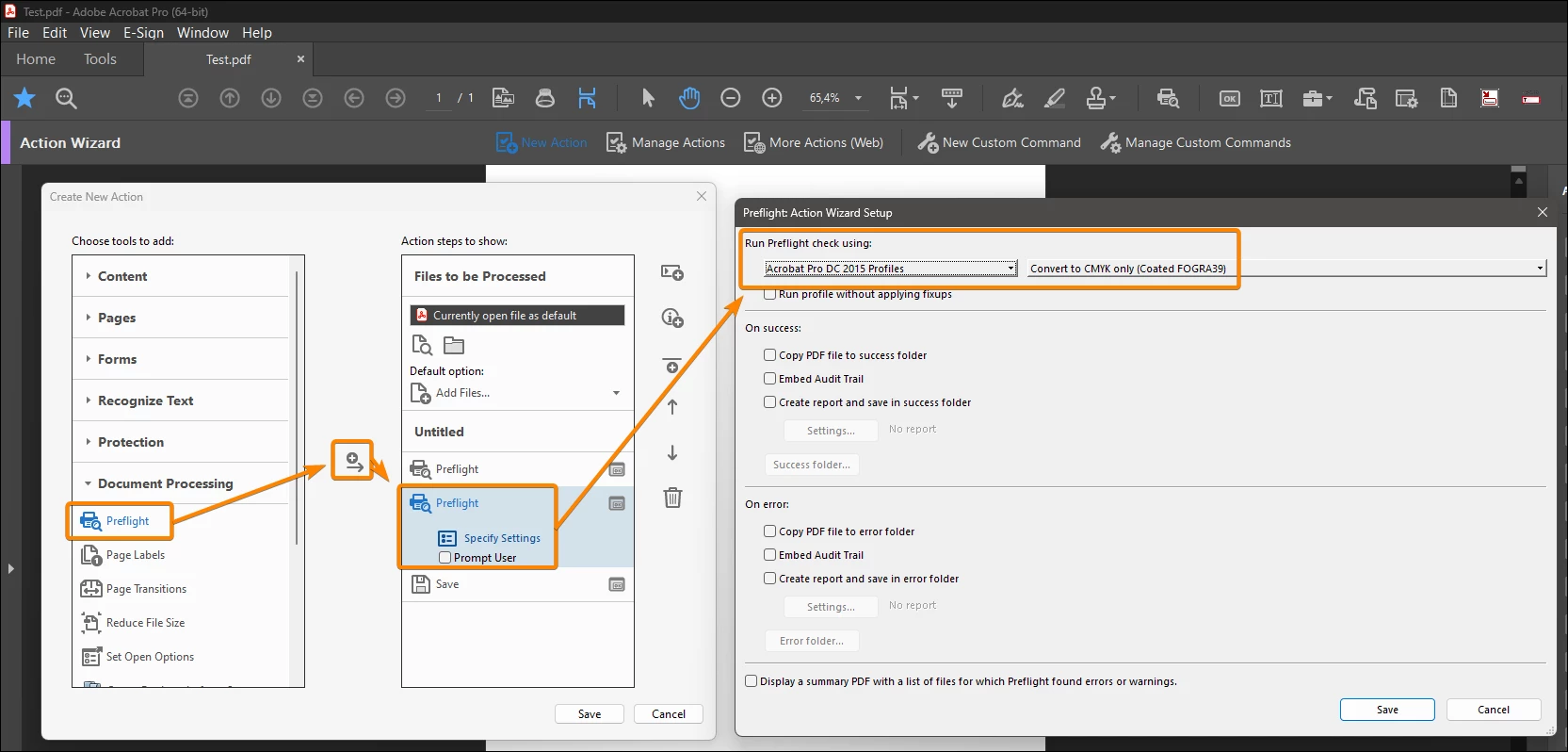Click the highlighter pen tool
The width and height of the screenshot is (1568, 752).
tap(1055, 98)
